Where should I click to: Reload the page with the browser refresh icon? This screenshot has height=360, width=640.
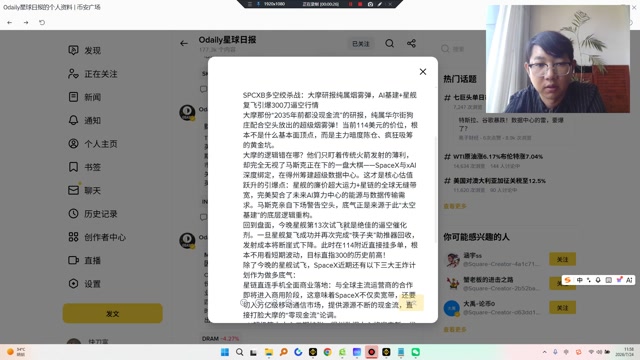pos(42,22)
